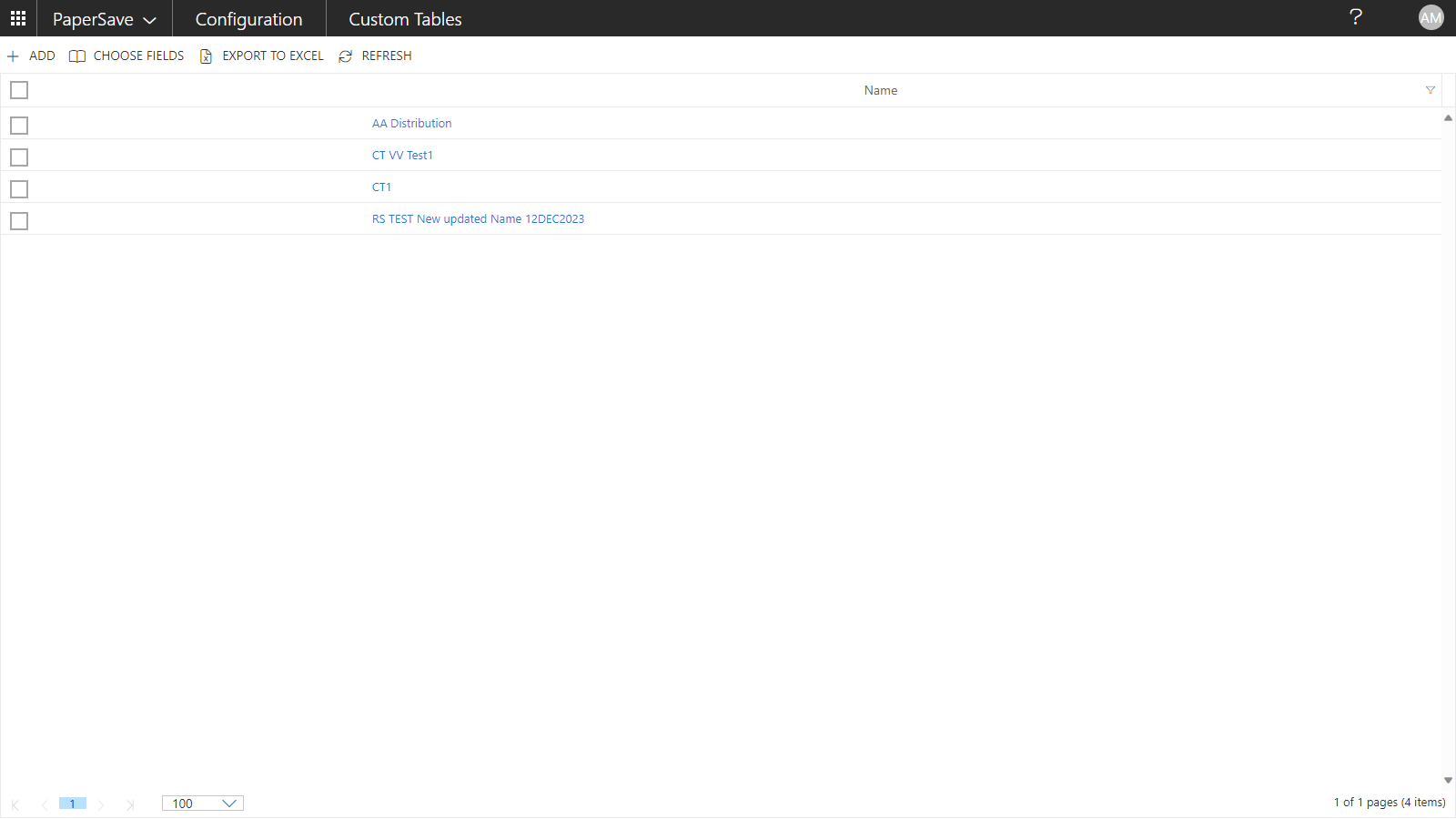
Task: Click the Add plus icon
Action: pos(14,56)
